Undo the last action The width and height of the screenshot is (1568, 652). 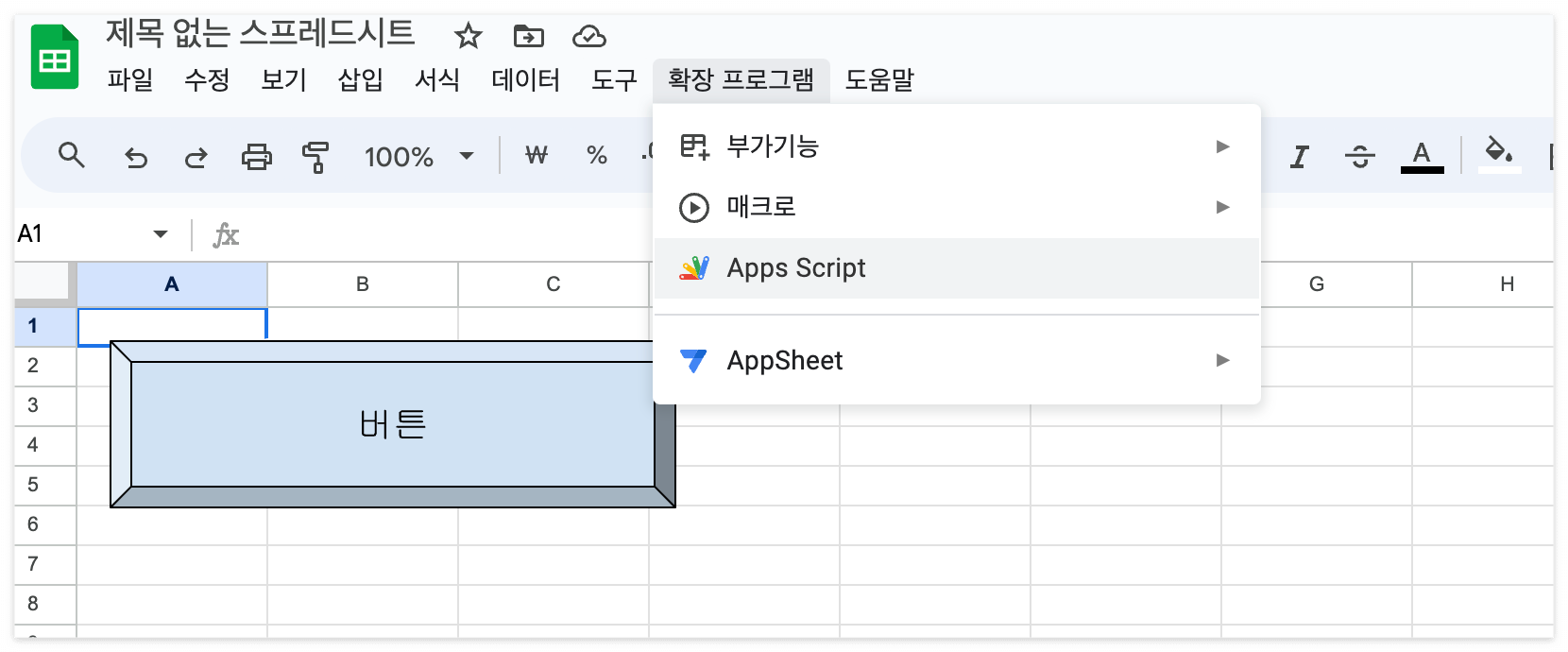[x=136, y=156]
